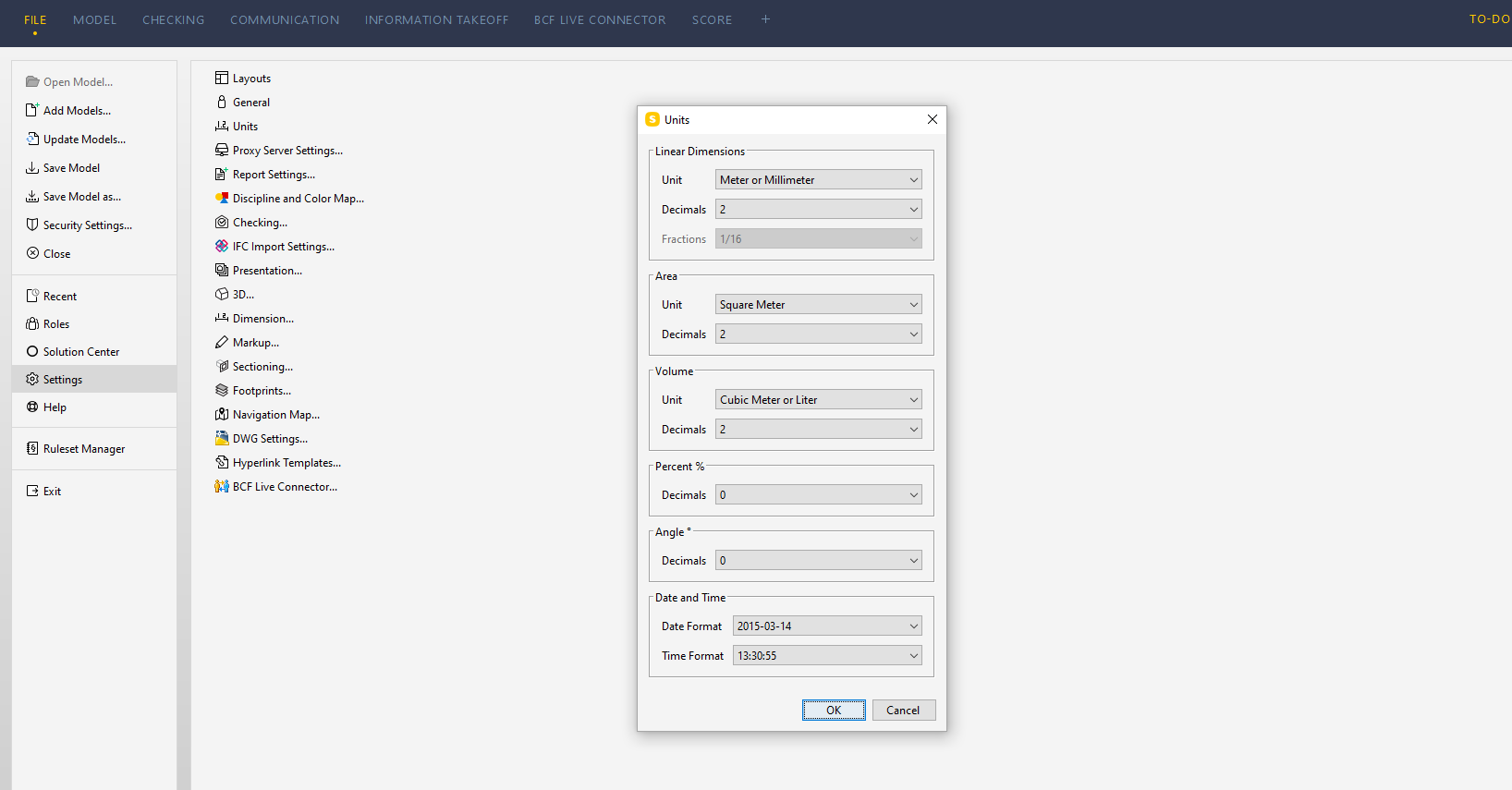Add a new tab with plus button

[765, 18]
